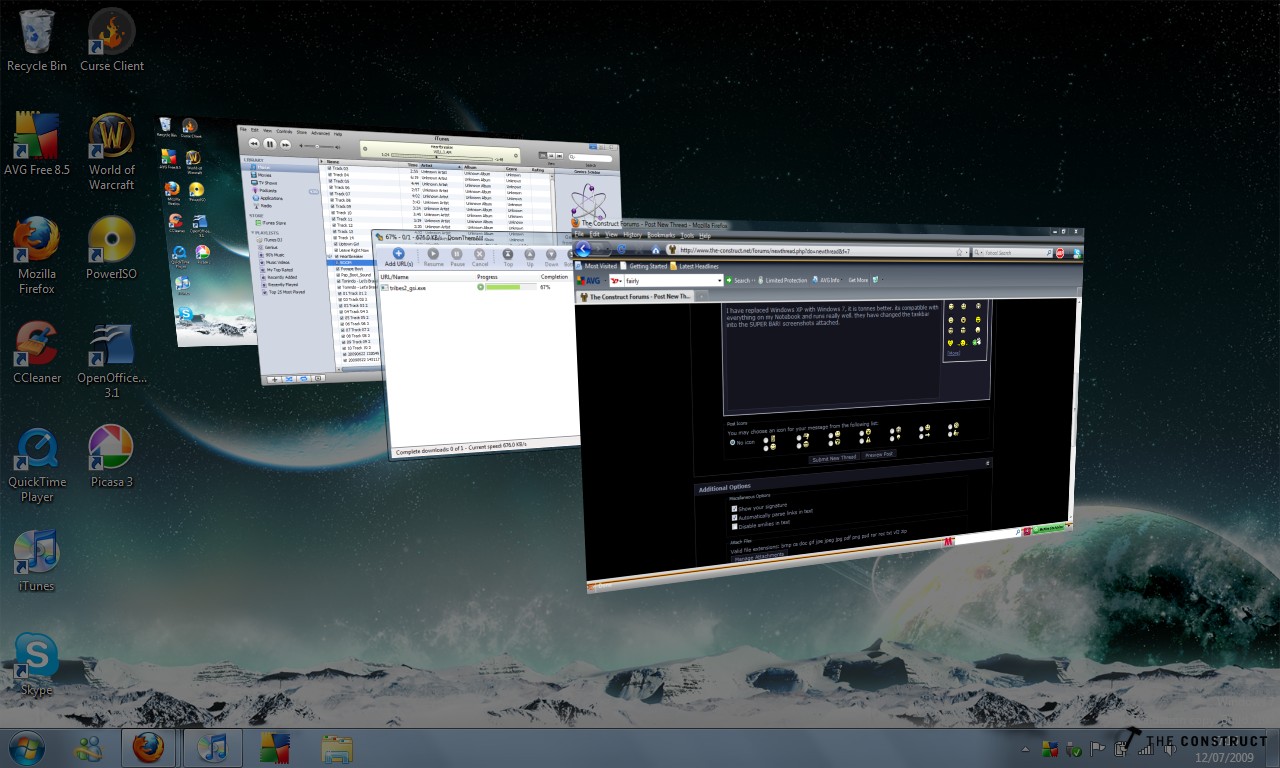Click The Construct Forums Firefox tab

[x=634, y=297]
